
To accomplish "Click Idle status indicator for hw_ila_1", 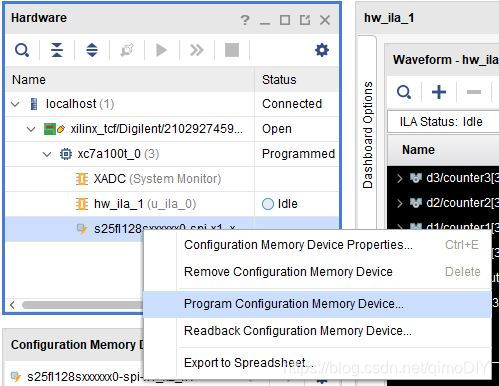I will (x=268, y=204).
